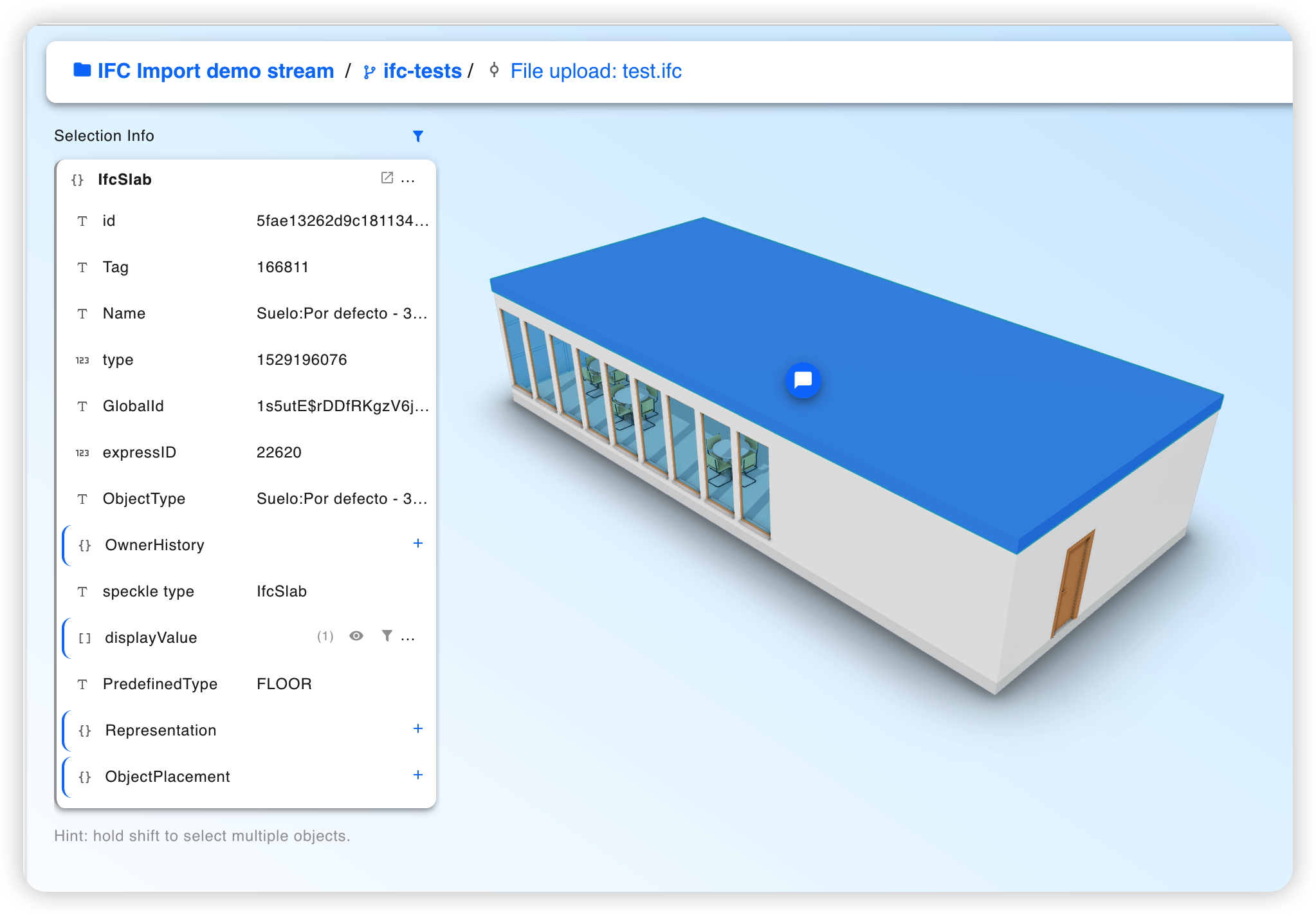Click the comment bubble on the roof
The height and width of the screenshot is (915, 1316).
coord(803,380)
